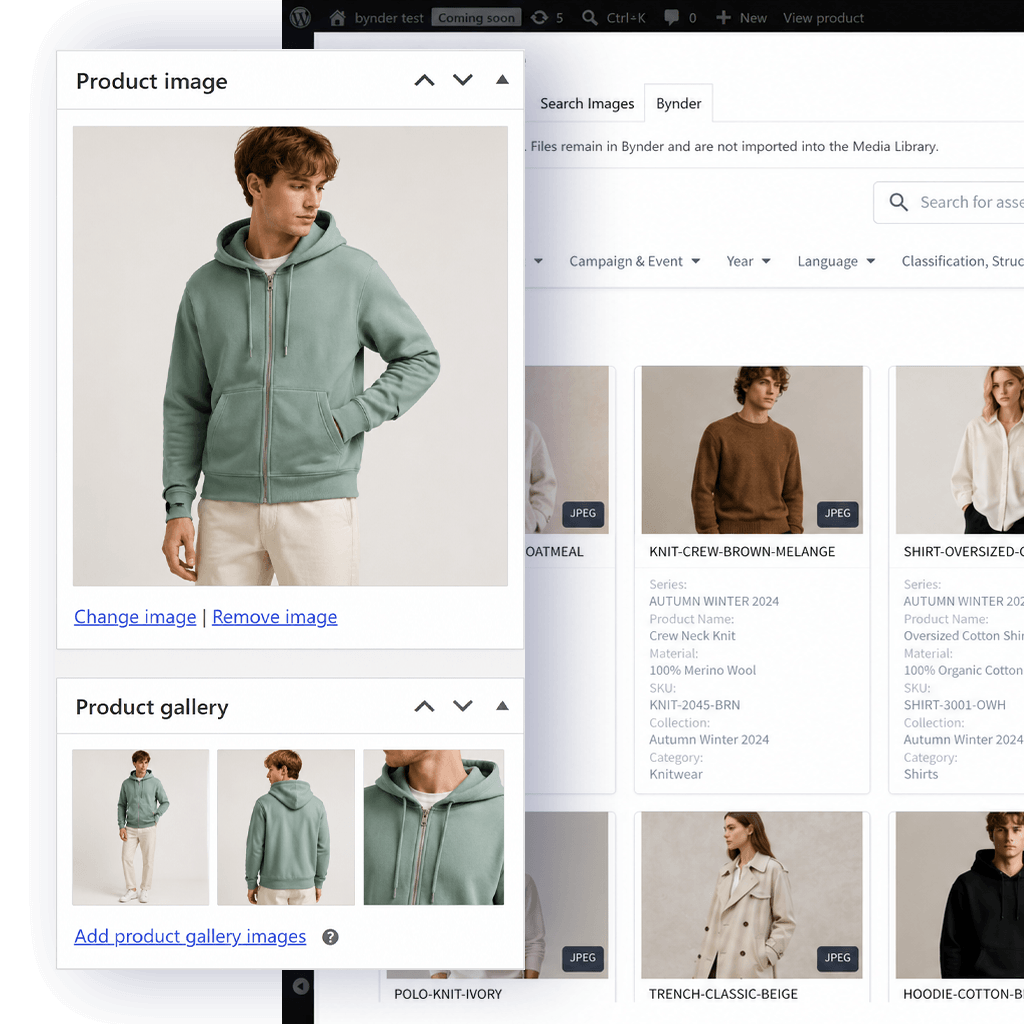Click the plus New icon
This screenshot has width=1024, height=1024.
[x=723, y=18]
